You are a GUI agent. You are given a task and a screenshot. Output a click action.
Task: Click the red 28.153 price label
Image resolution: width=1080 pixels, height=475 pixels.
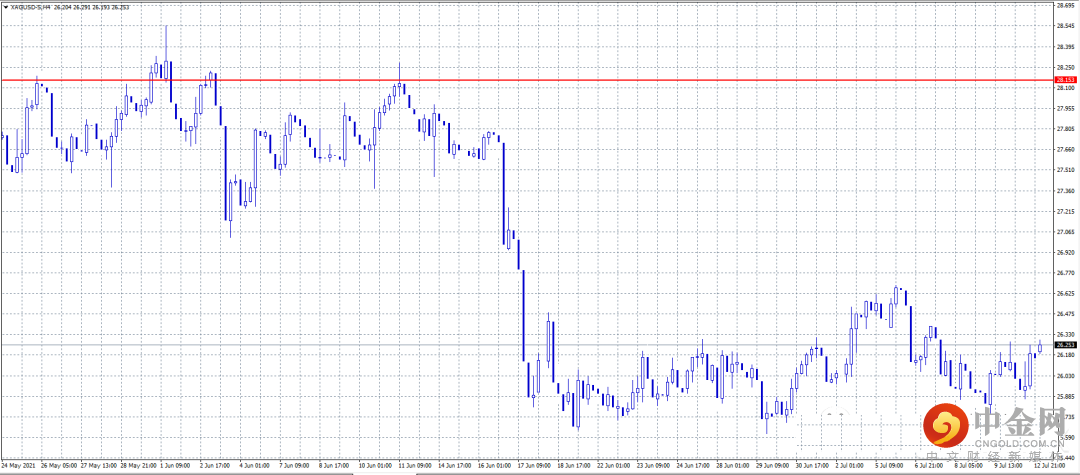[1066, 80]
